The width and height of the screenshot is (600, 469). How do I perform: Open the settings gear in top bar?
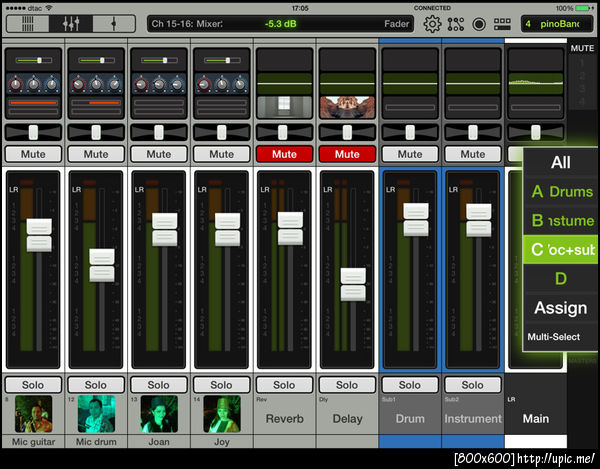pyautogui.click(x=432, y=23)
